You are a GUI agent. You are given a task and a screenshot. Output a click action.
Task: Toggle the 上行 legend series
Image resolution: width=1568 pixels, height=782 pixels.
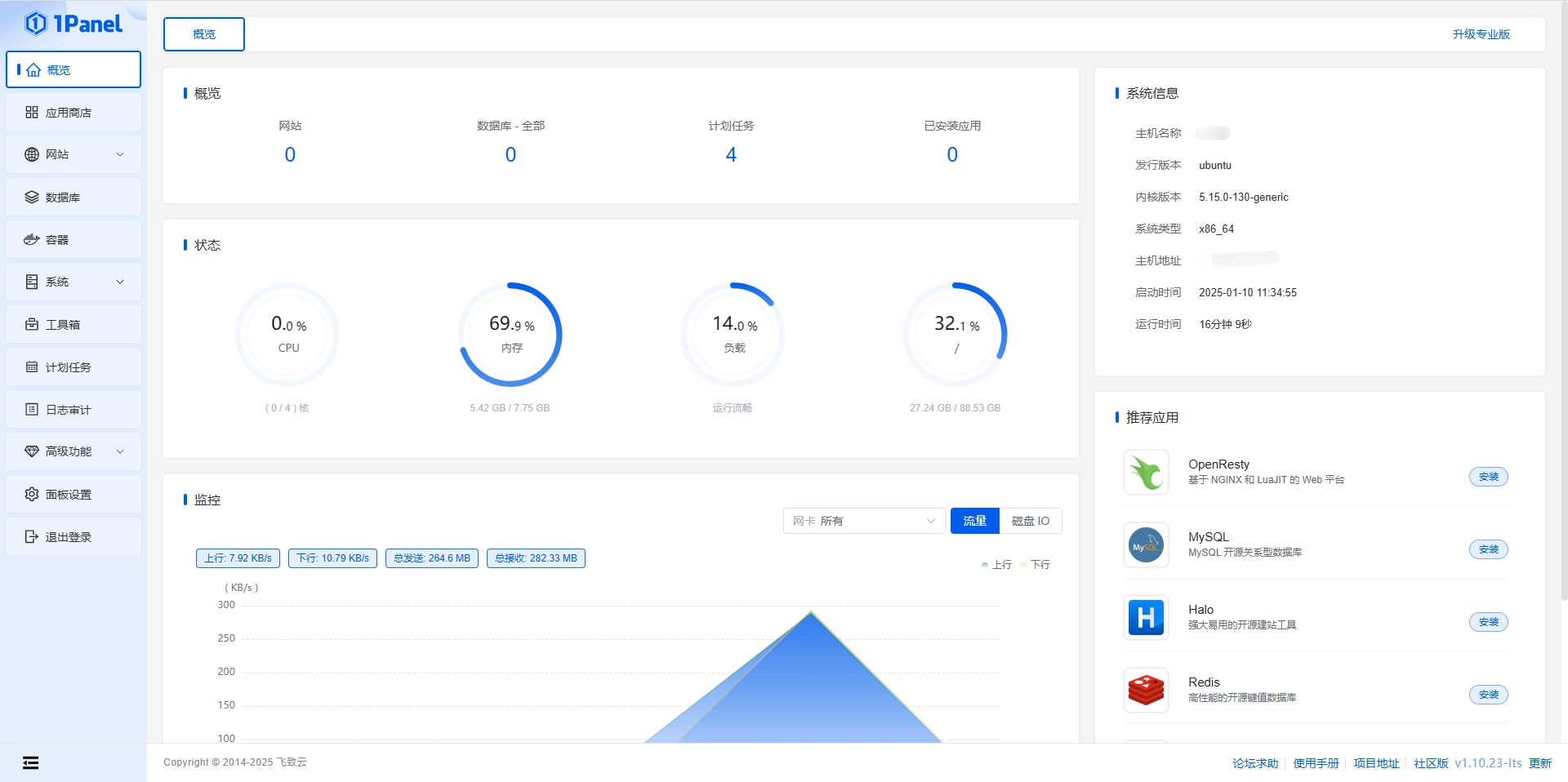pyautogui.click(x=996, y=565)
